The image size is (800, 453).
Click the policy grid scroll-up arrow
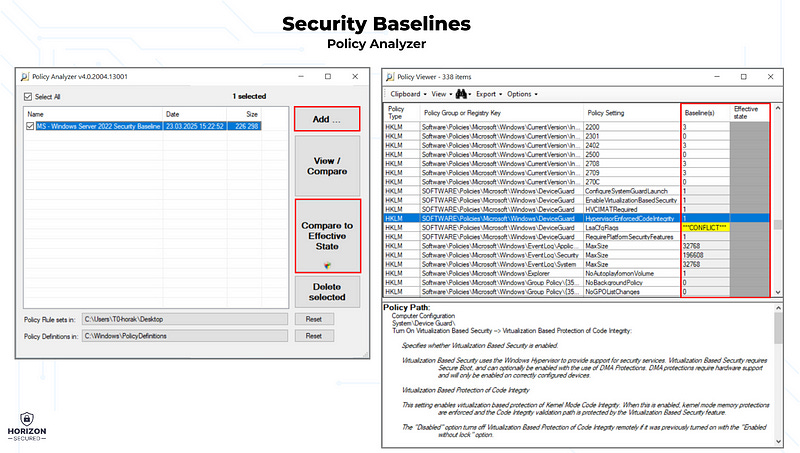(778, 108)
